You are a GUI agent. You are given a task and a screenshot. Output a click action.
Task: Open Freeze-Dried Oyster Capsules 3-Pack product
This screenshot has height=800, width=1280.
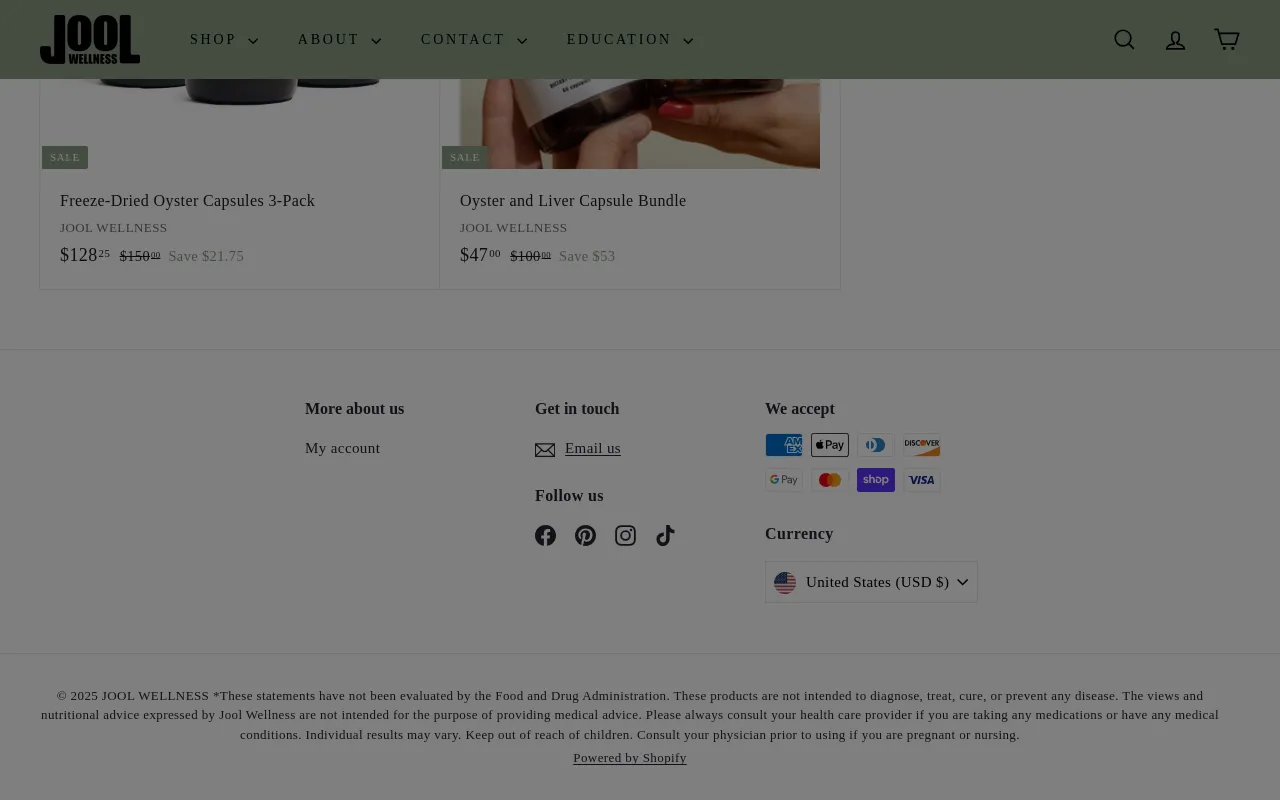coord(187,201)
